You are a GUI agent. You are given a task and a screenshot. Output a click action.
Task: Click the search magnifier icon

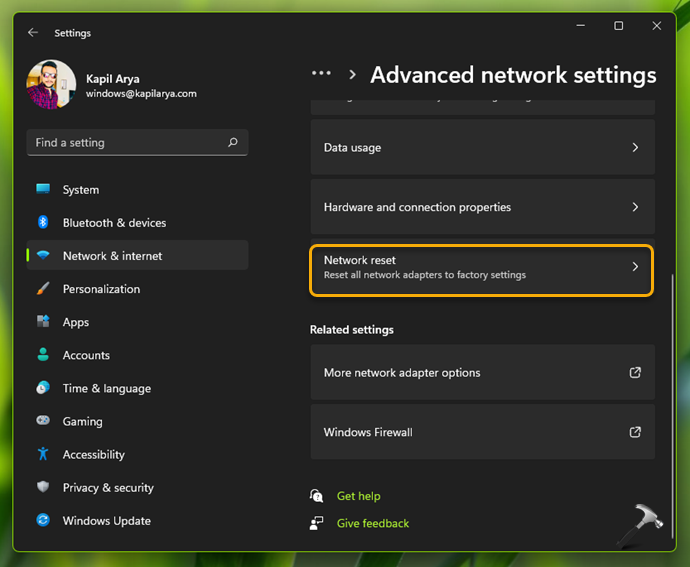tap(233, 143)
